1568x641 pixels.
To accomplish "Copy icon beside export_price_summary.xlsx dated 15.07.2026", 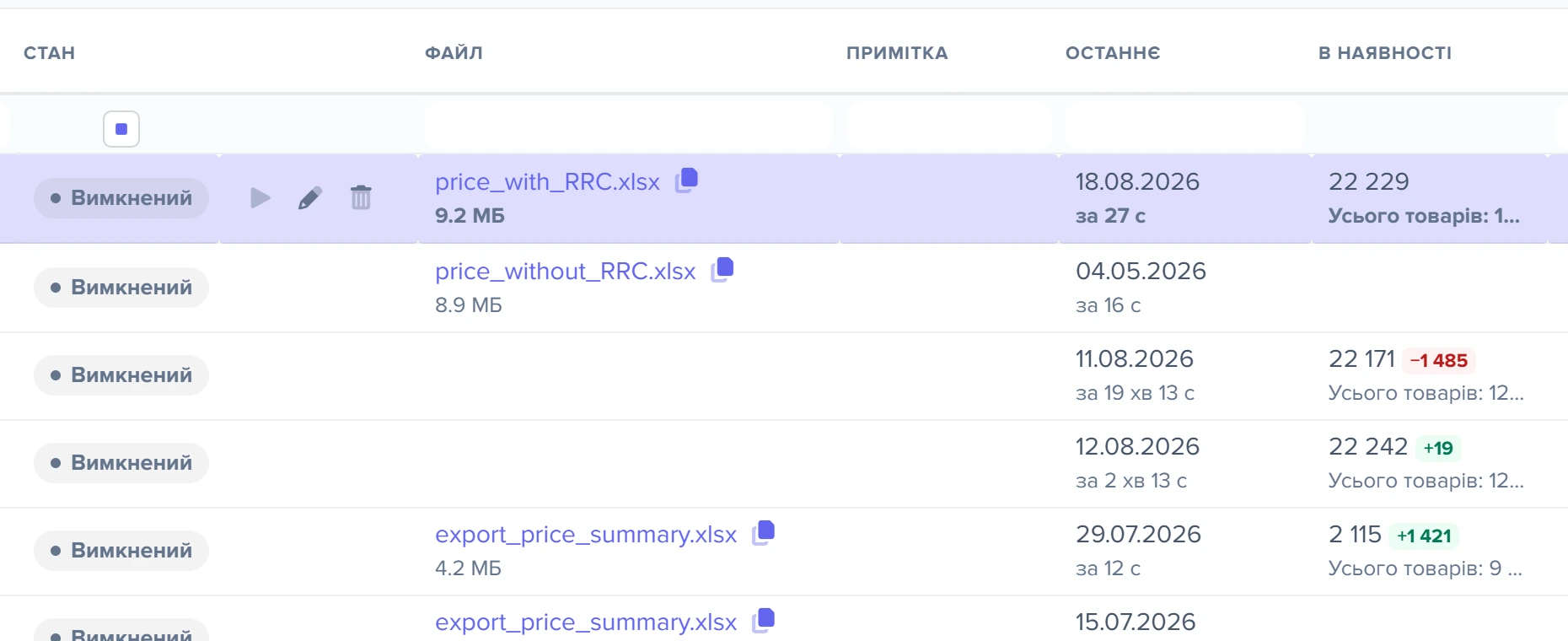I will (x=764, y=620).
